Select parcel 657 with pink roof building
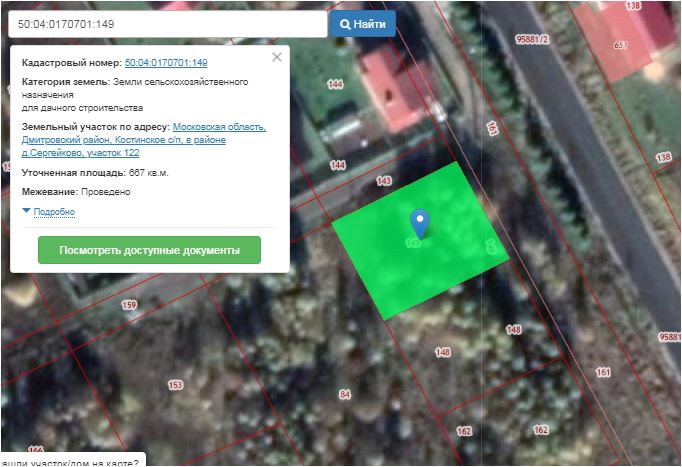682x467 pixels. pyautogui.click(x=620, y=46)
